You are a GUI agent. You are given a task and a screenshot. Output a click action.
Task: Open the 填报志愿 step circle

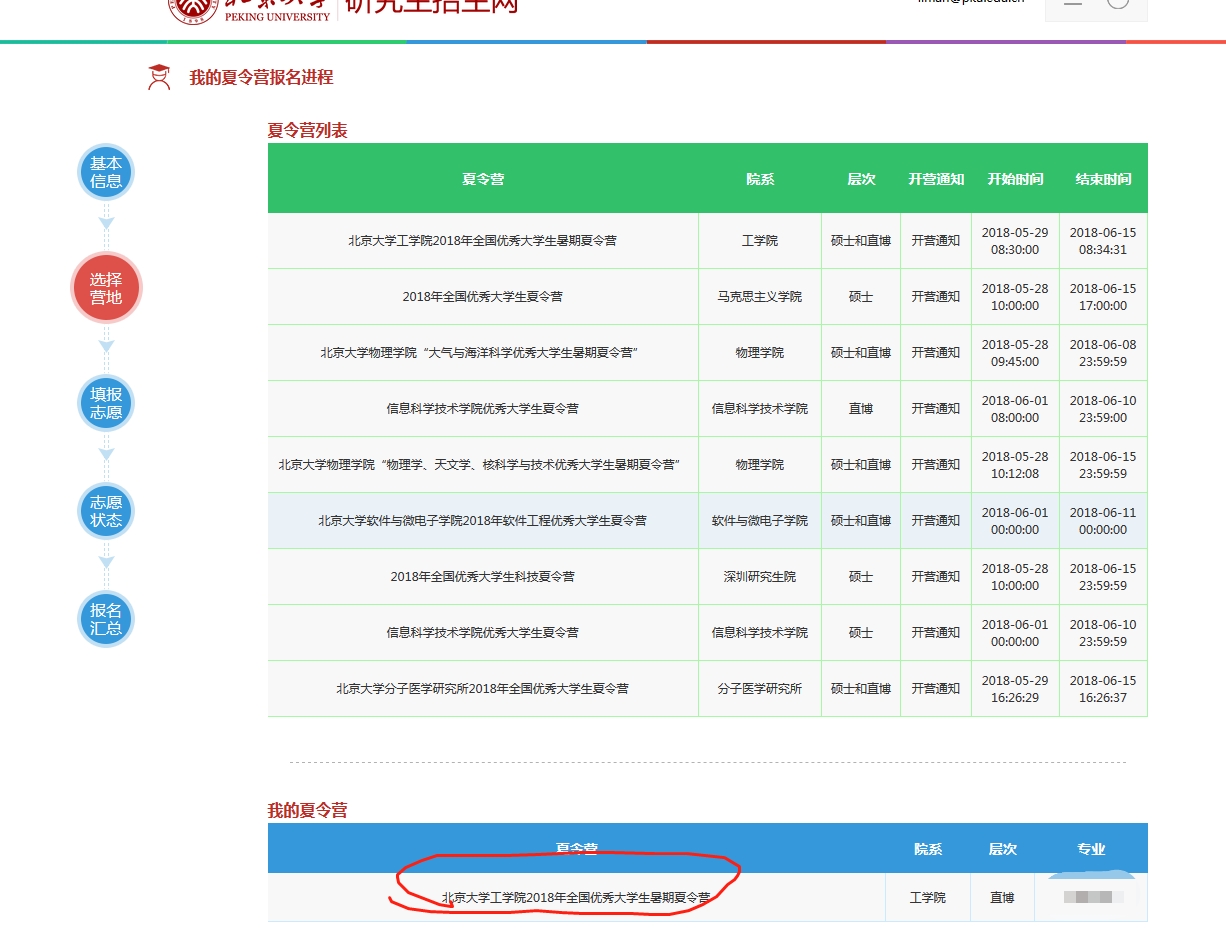pos(106,403)
